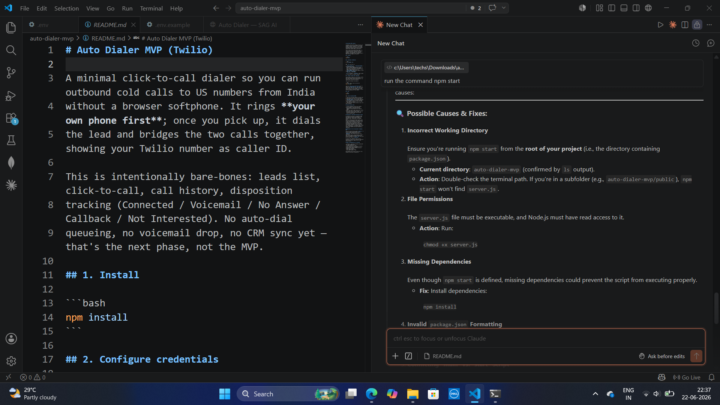
Task: Go forward with navigation arrow
Action: pos(228,8)
